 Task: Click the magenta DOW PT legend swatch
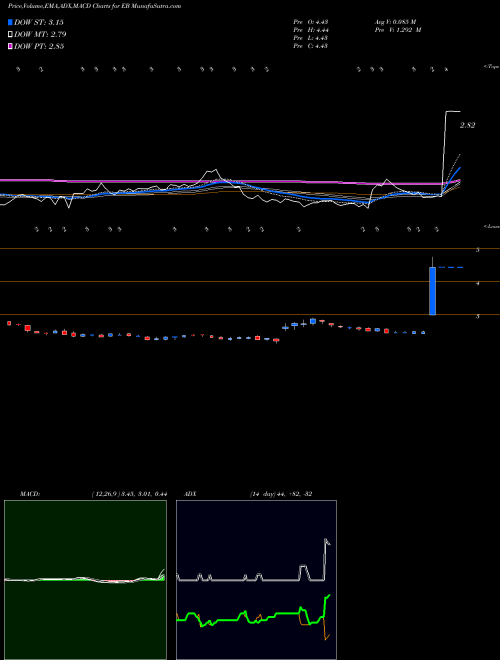point(10,46)
